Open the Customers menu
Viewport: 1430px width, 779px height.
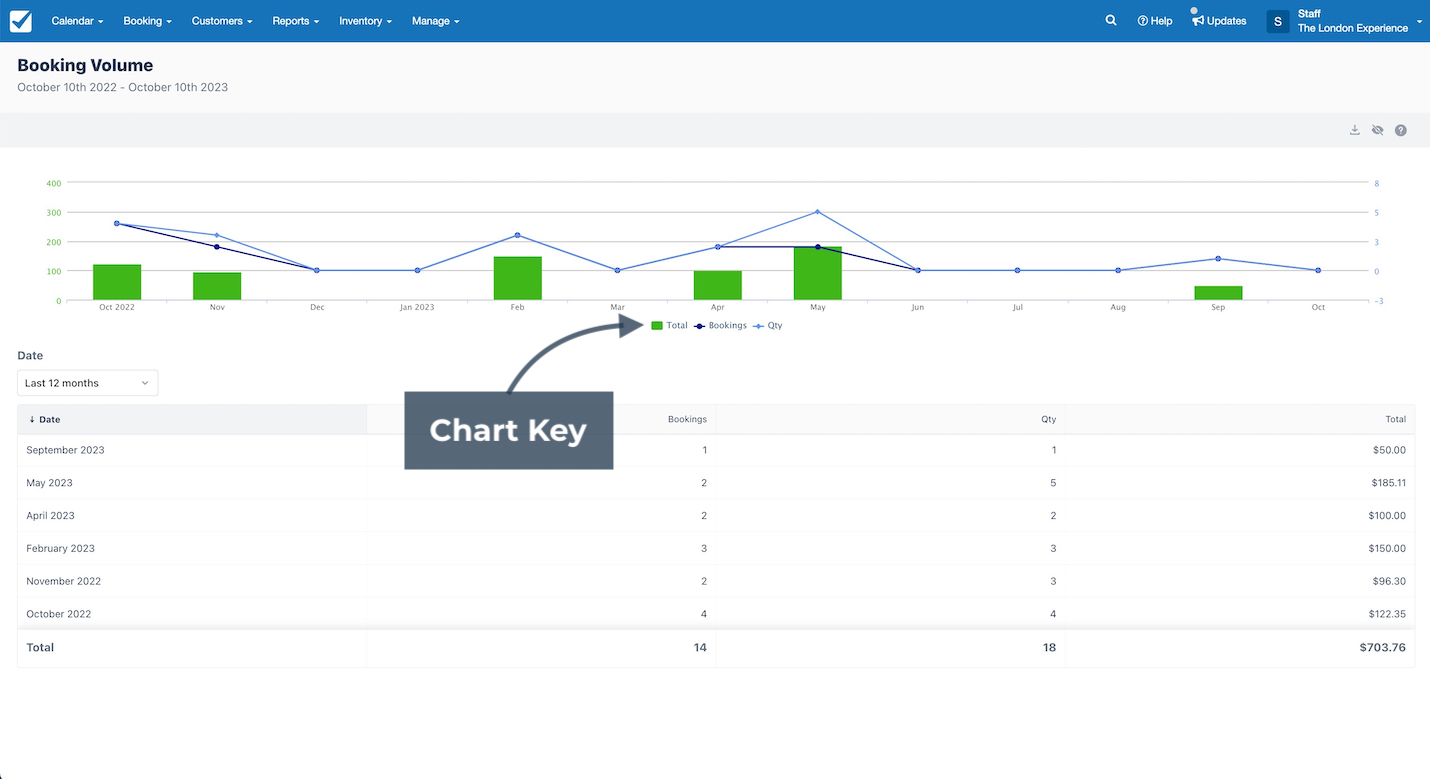(x=222, y=21)
